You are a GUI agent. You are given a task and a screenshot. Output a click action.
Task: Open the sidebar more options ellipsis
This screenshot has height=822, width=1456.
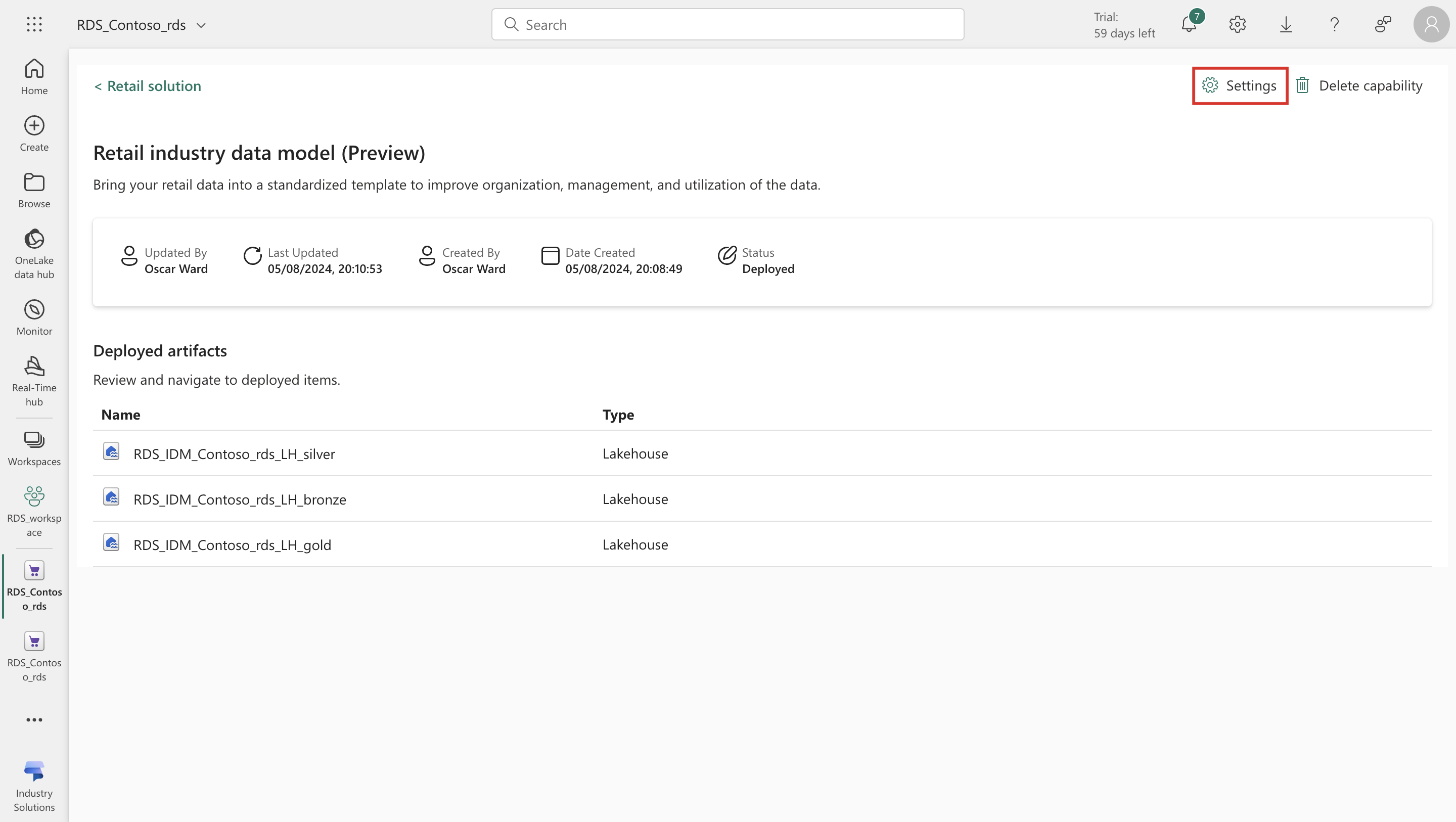(x=34, y=720)
